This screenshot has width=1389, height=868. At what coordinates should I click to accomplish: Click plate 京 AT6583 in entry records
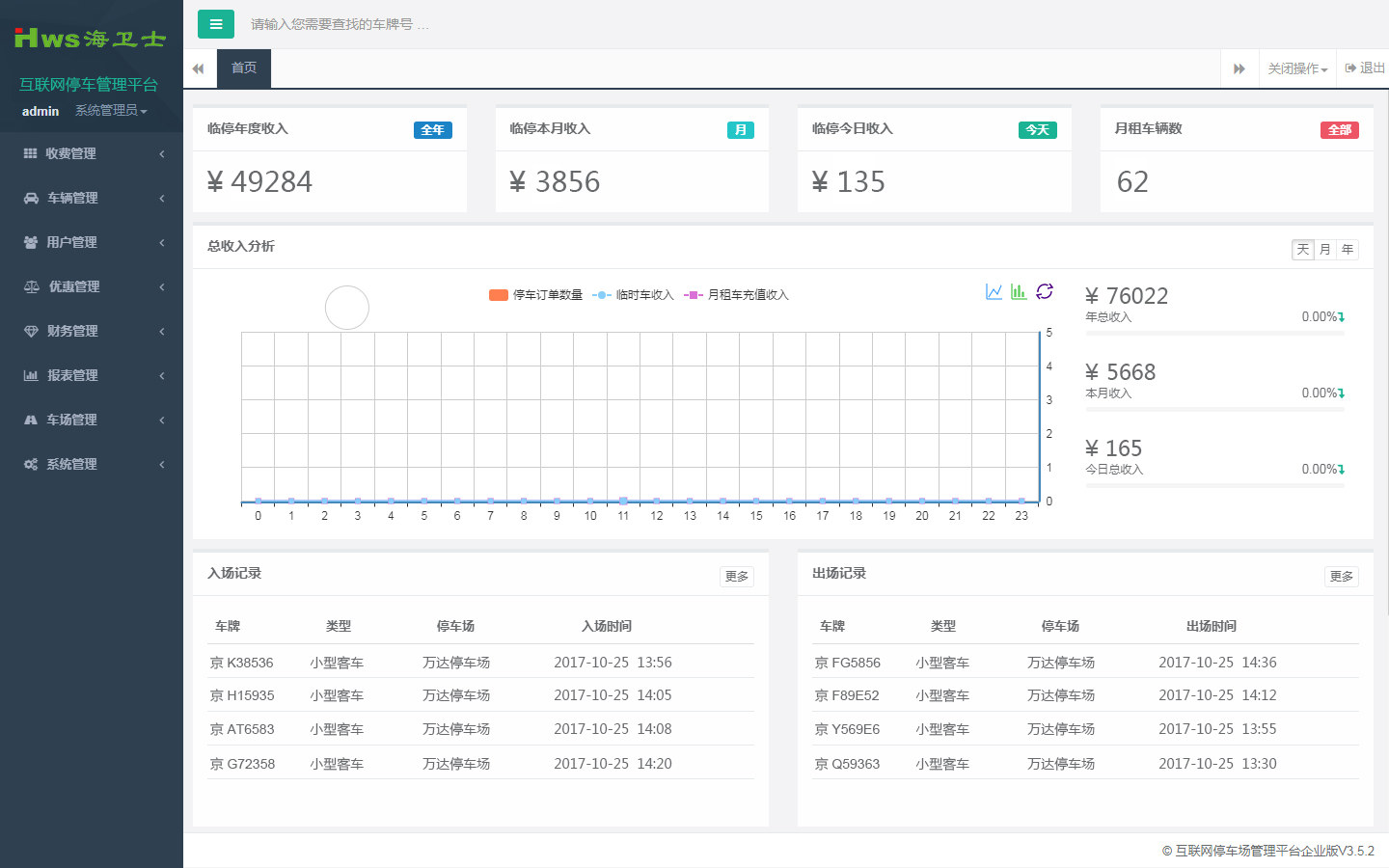point(242,729)
